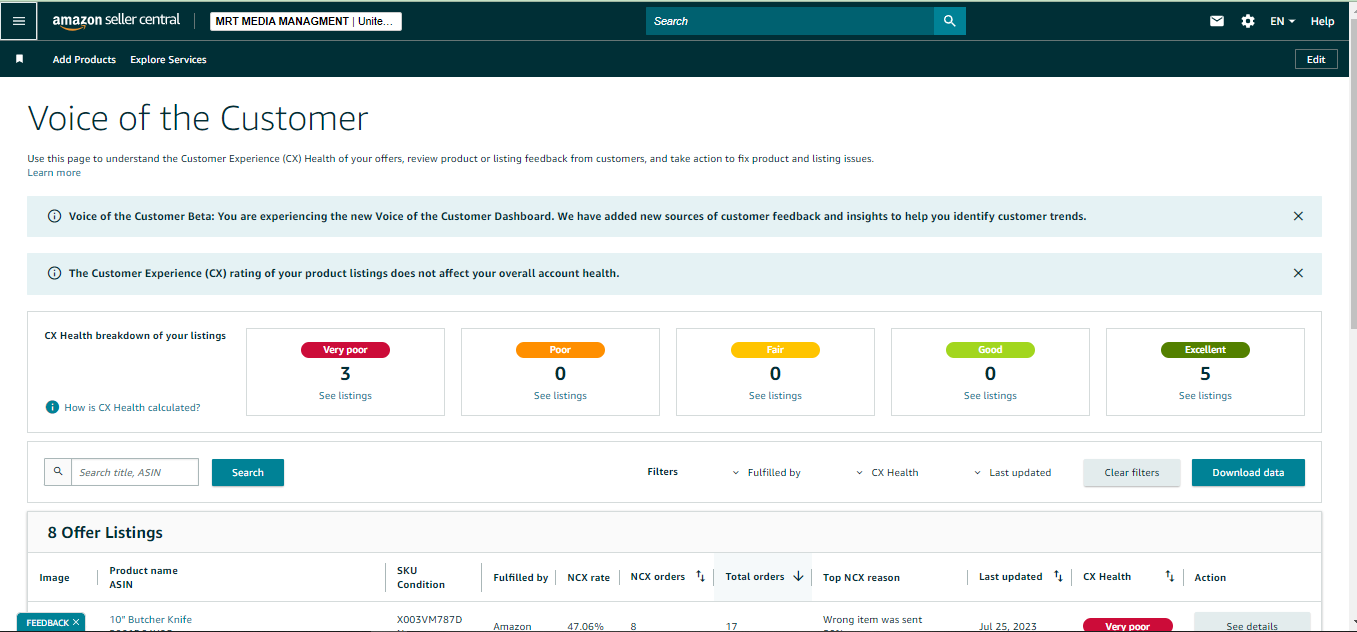
Task: Open Help in the header
Action: point(1322,21)
